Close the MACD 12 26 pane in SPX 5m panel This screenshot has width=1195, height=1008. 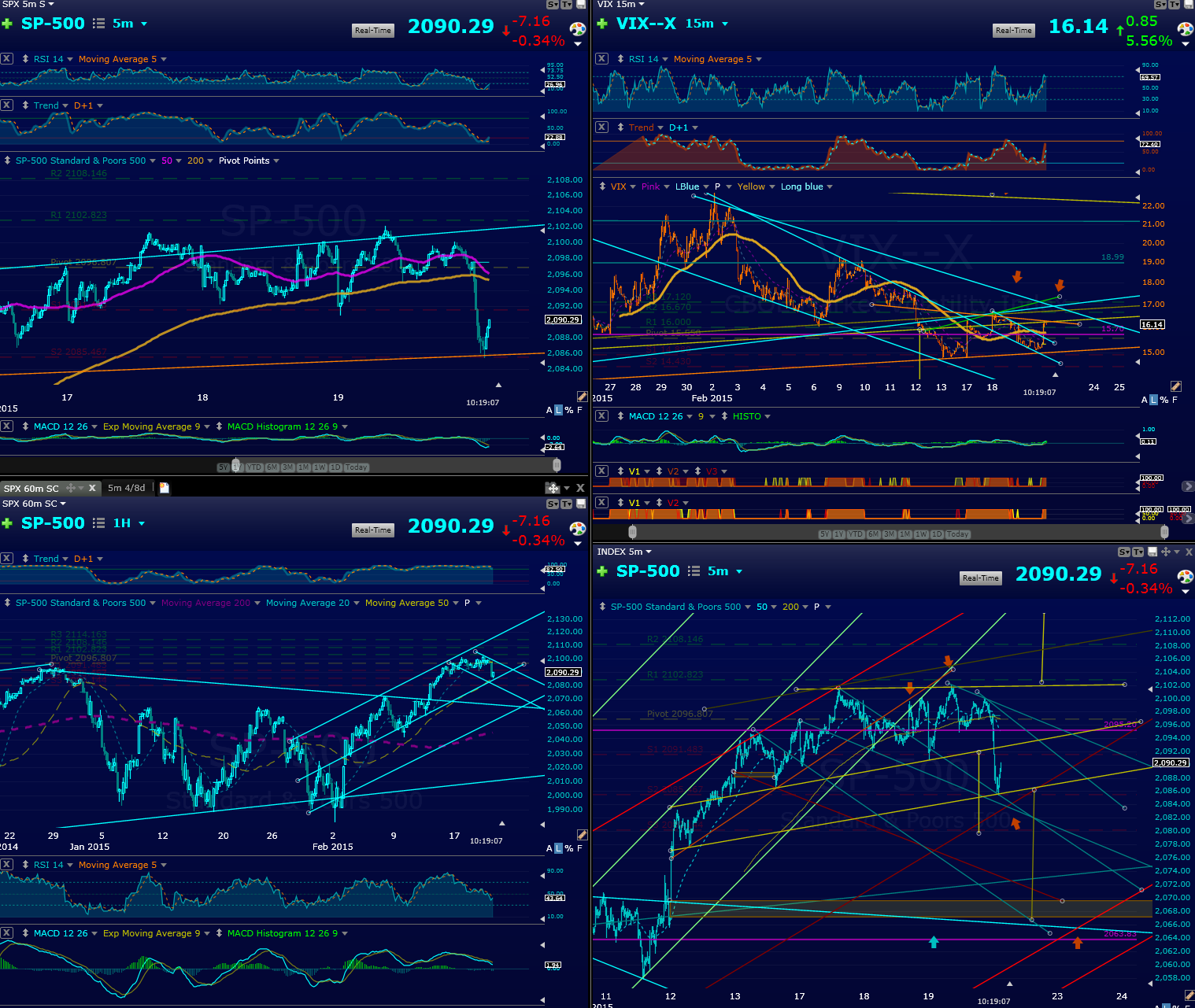point(6,426)
